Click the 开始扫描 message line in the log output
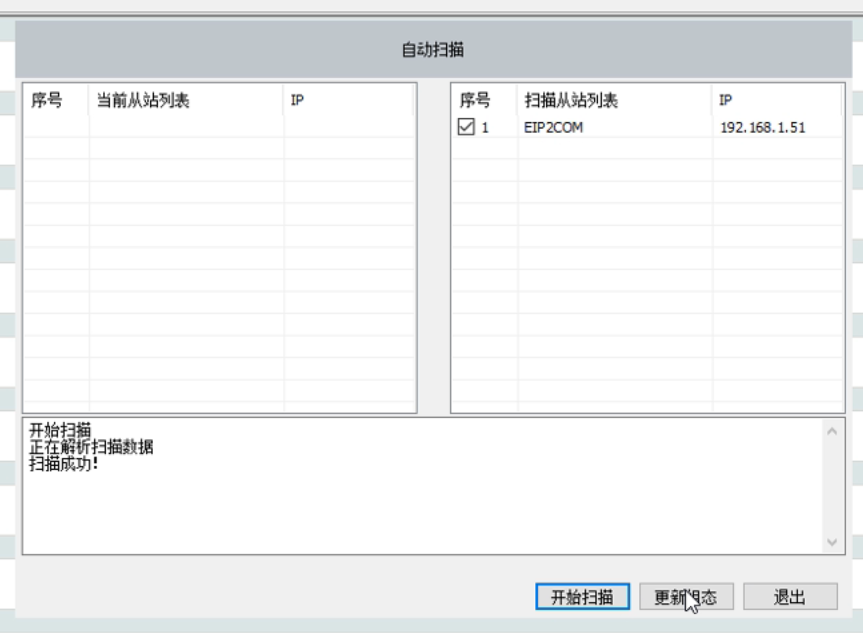Screen dimensions: 863x633 coord(60,430)
